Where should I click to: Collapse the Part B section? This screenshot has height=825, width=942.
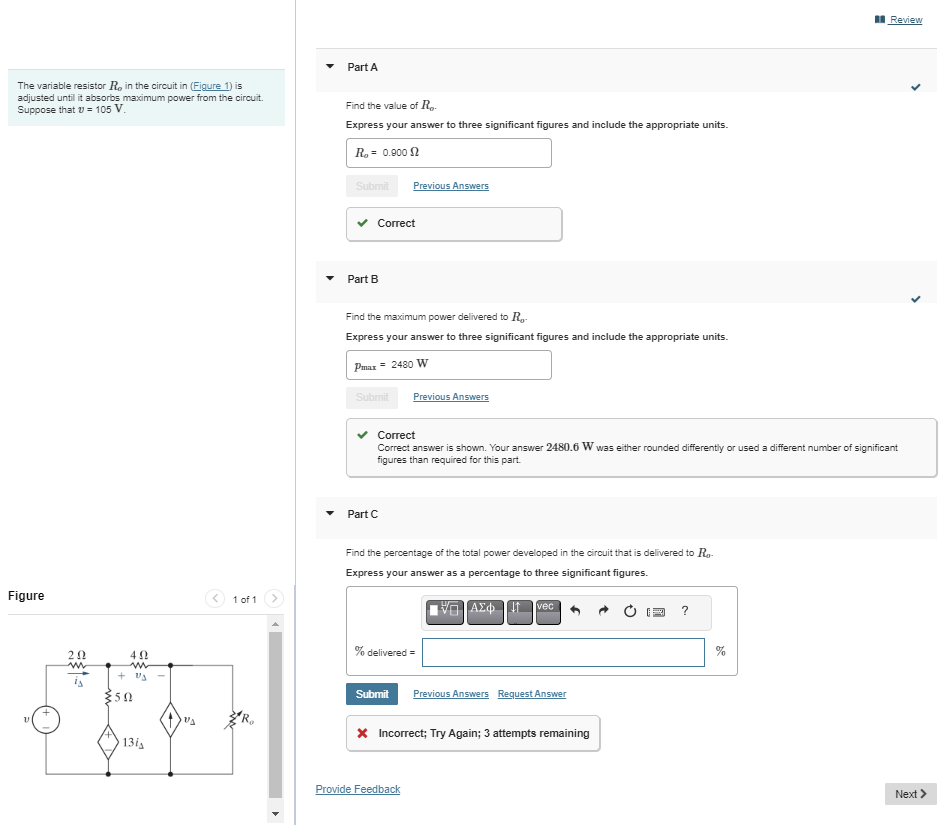(x=329, y=279)
